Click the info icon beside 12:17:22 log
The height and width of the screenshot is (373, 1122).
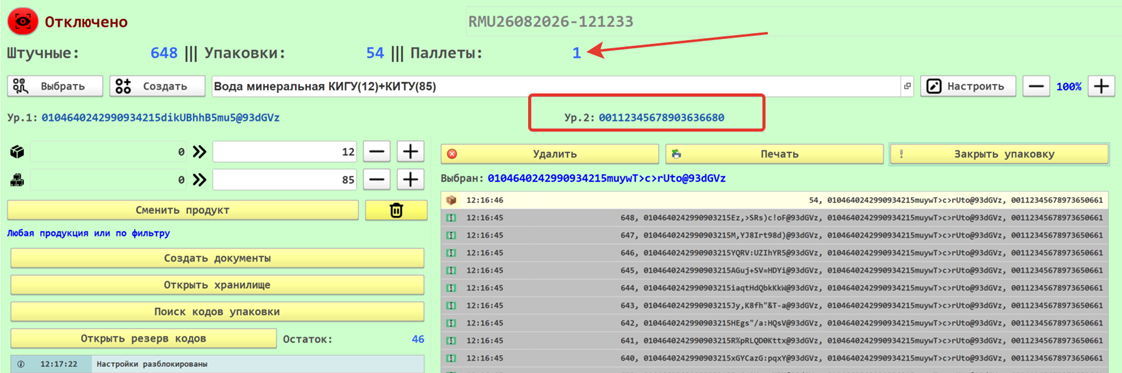20,364
